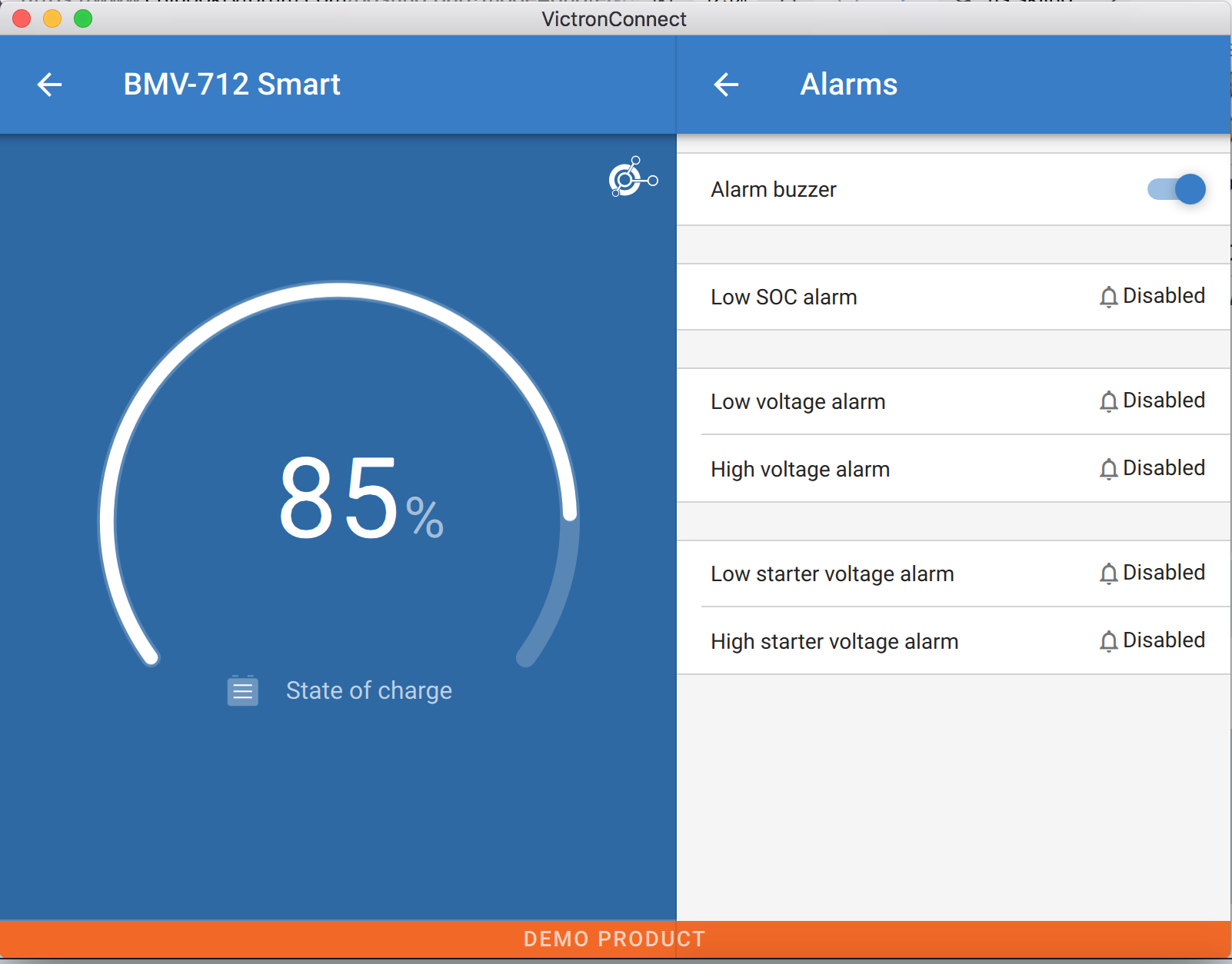
Task: Click Disabled status of Low starter voltage alarm
Action: pos(1164,573)
